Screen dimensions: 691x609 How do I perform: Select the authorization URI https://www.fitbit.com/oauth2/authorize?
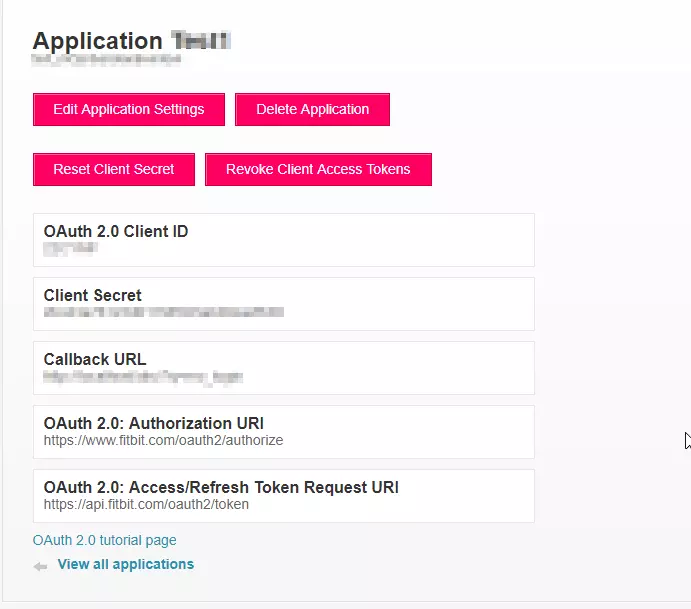pyautogui.click(x=163, y=440)
